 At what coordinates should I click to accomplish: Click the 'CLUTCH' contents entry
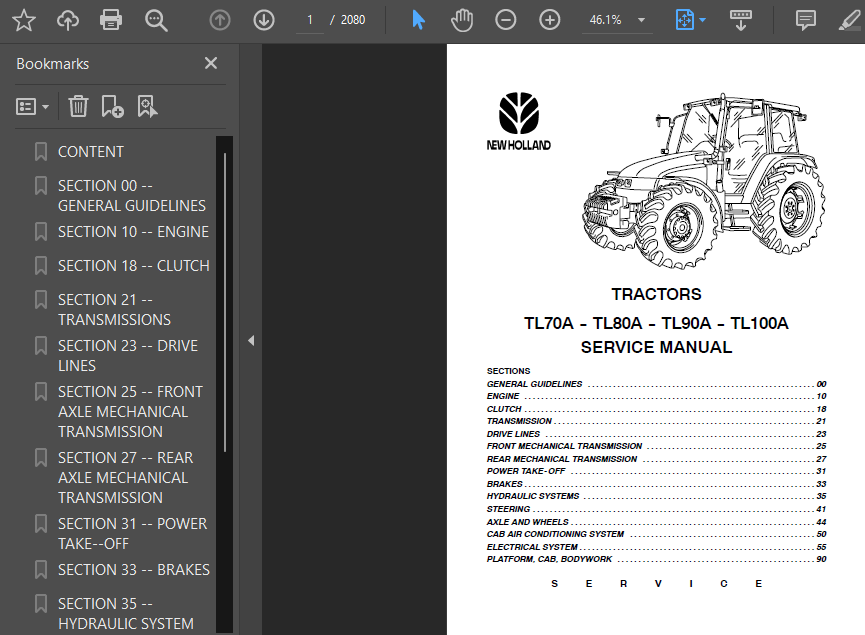click(656, 409)
